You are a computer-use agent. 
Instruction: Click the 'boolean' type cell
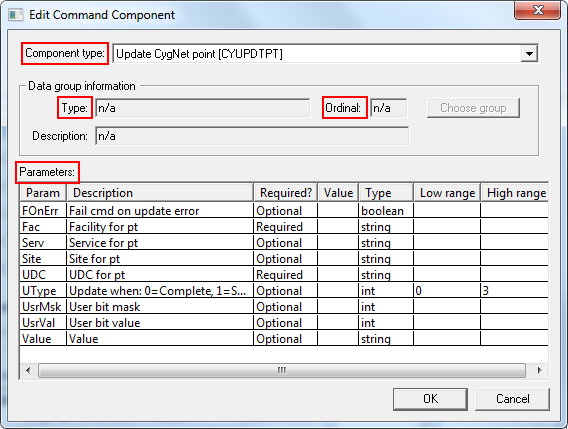[x=386, y=211]
